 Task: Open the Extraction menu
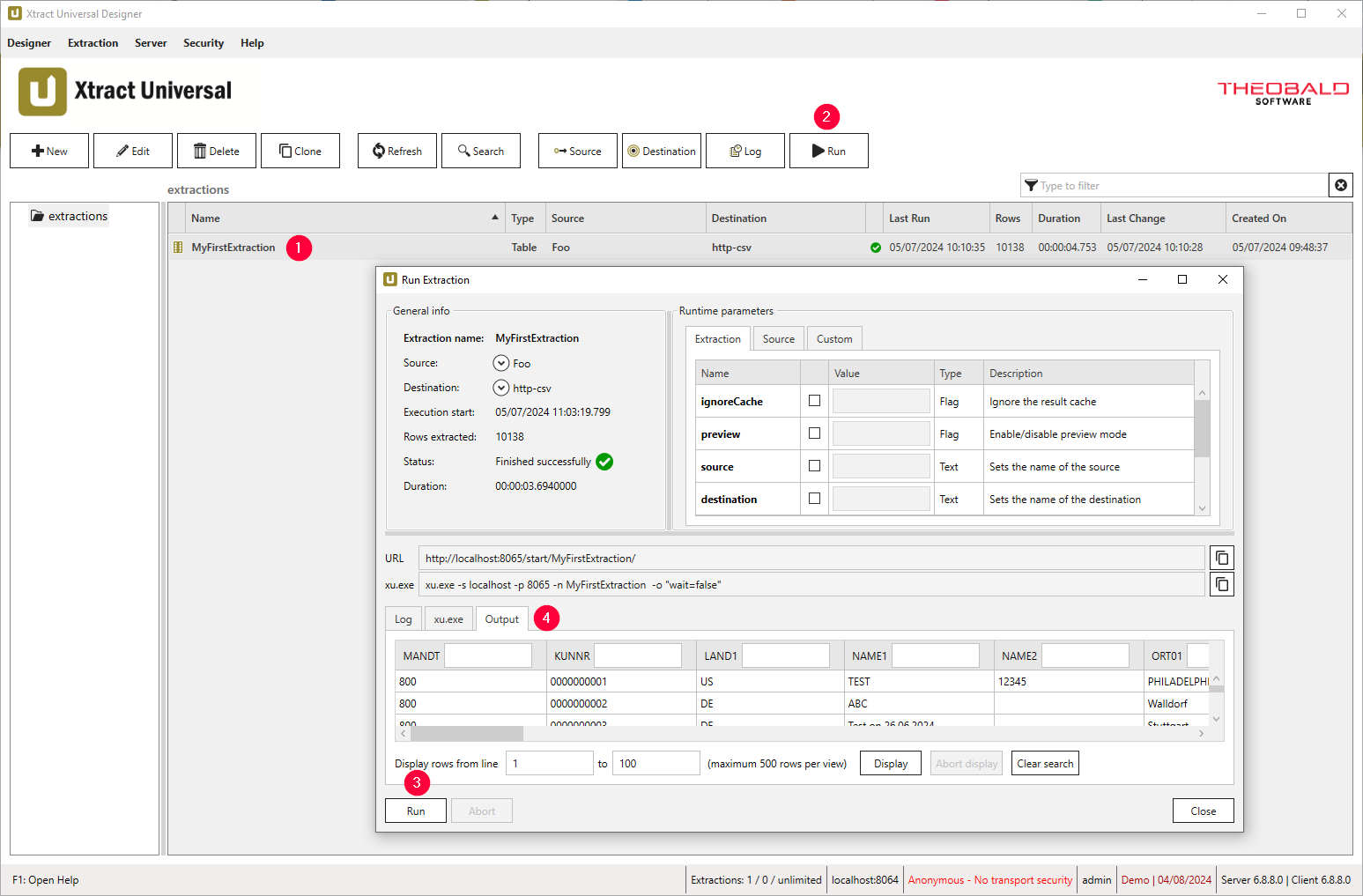tap(93, 43)
